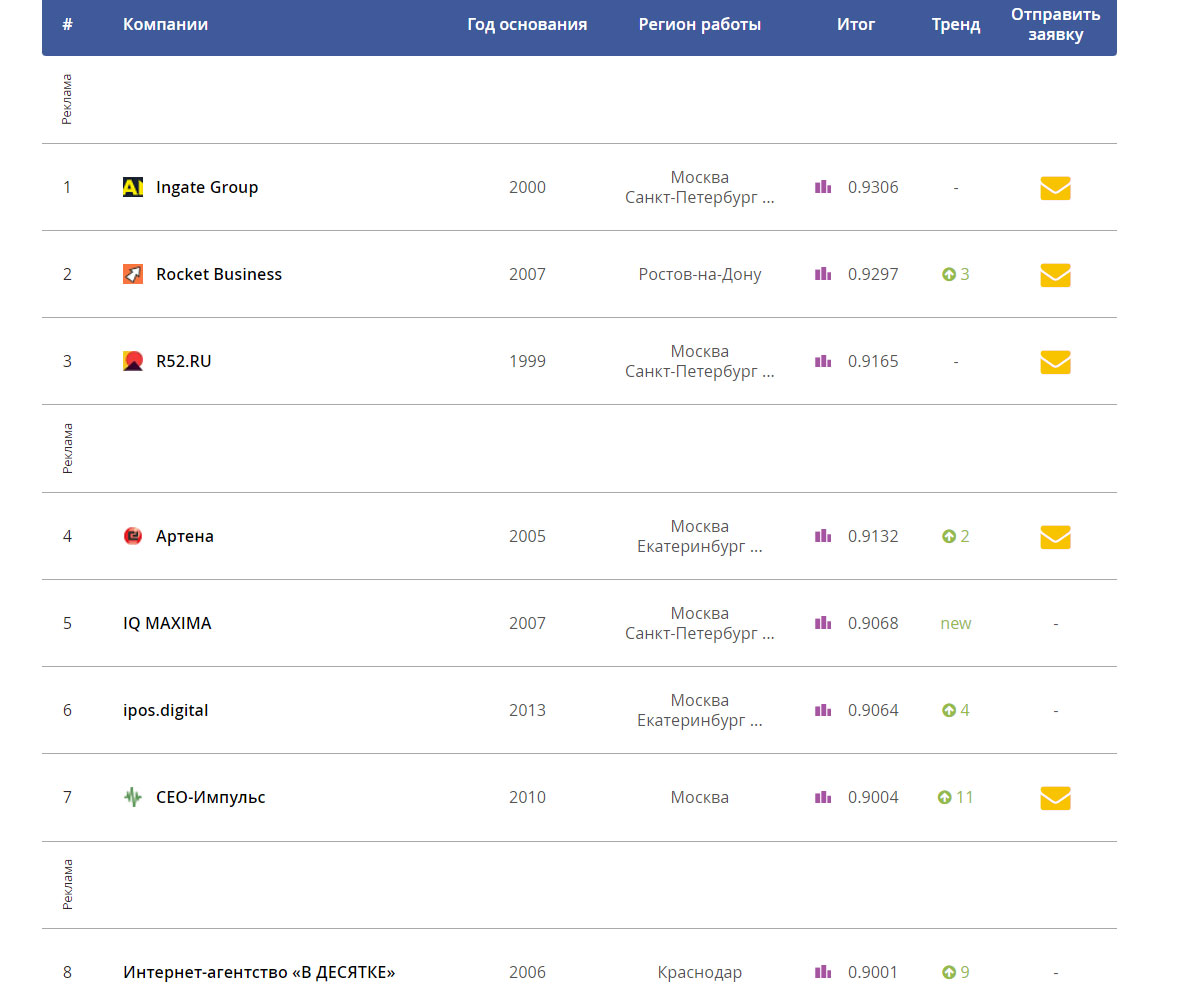Open the IQ MAXIMA score chart icon
This screenshot has height=1008, width=1179.
[x=823, y=623]
